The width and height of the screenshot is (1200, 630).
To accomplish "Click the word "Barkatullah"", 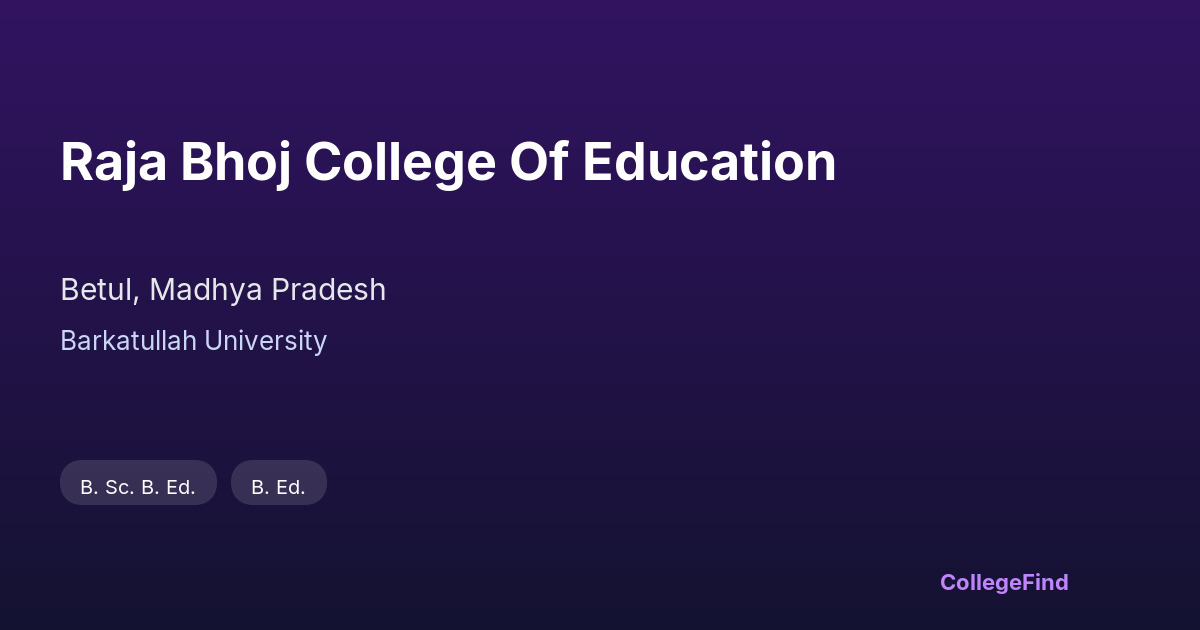I will pyautogui.click(x=128, y=341).
